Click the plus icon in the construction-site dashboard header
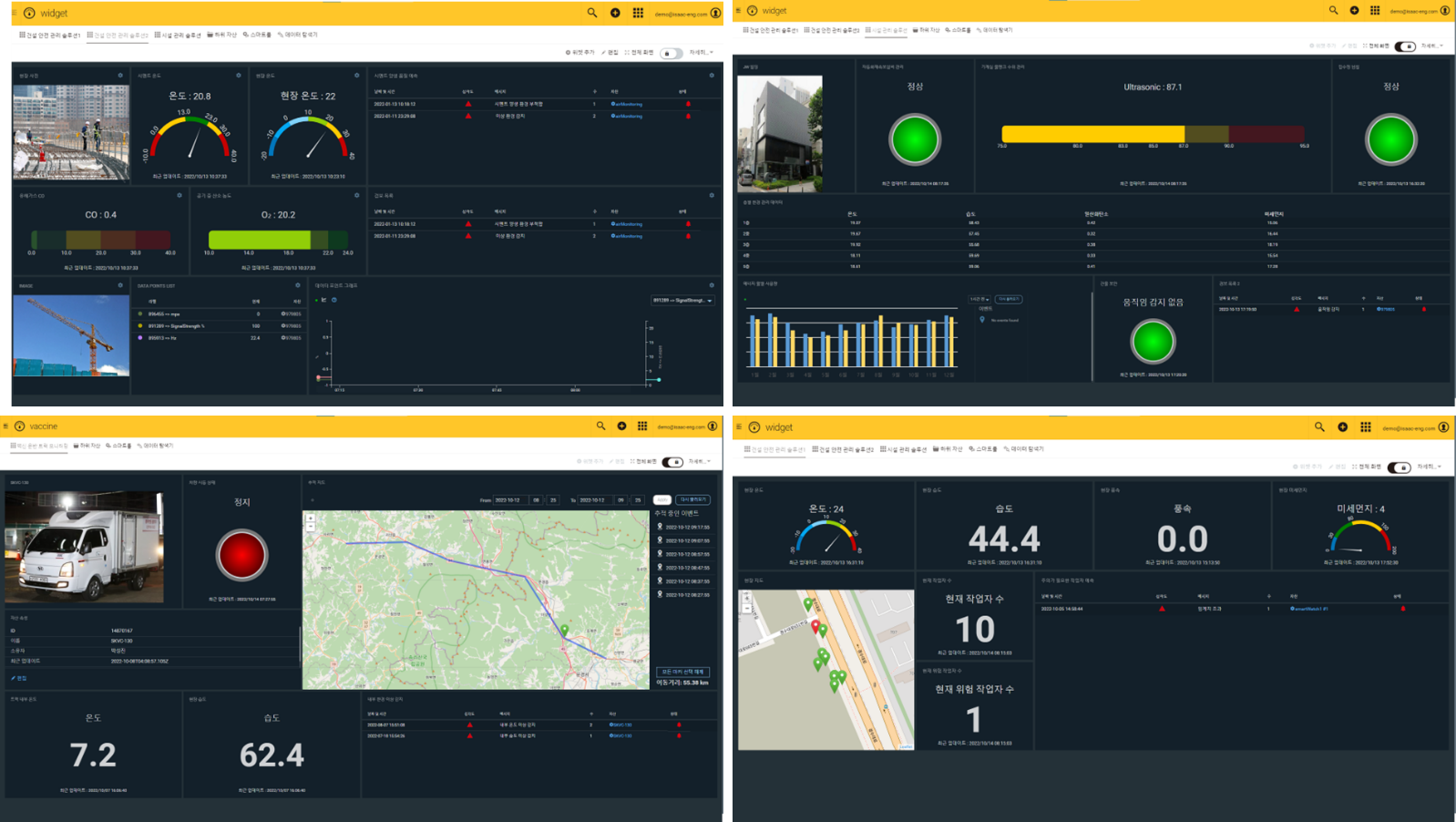The width and height of the screenshot is (1456, 822). click(615, 13)
